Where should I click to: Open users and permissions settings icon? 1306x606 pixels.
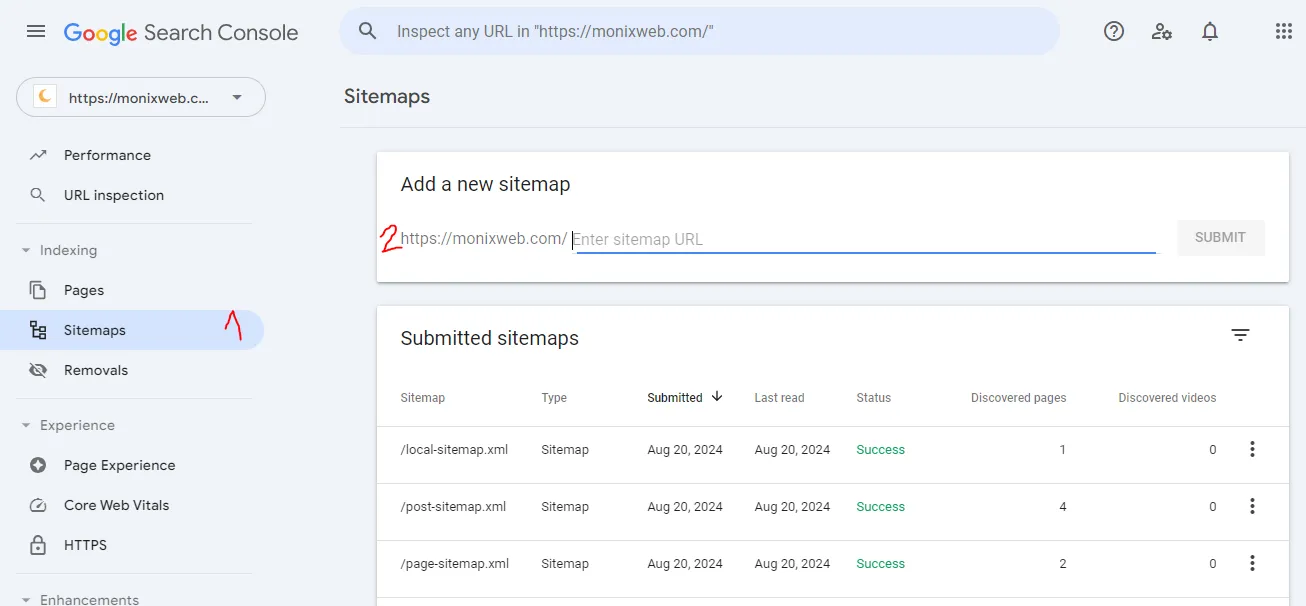(1162, 31)
